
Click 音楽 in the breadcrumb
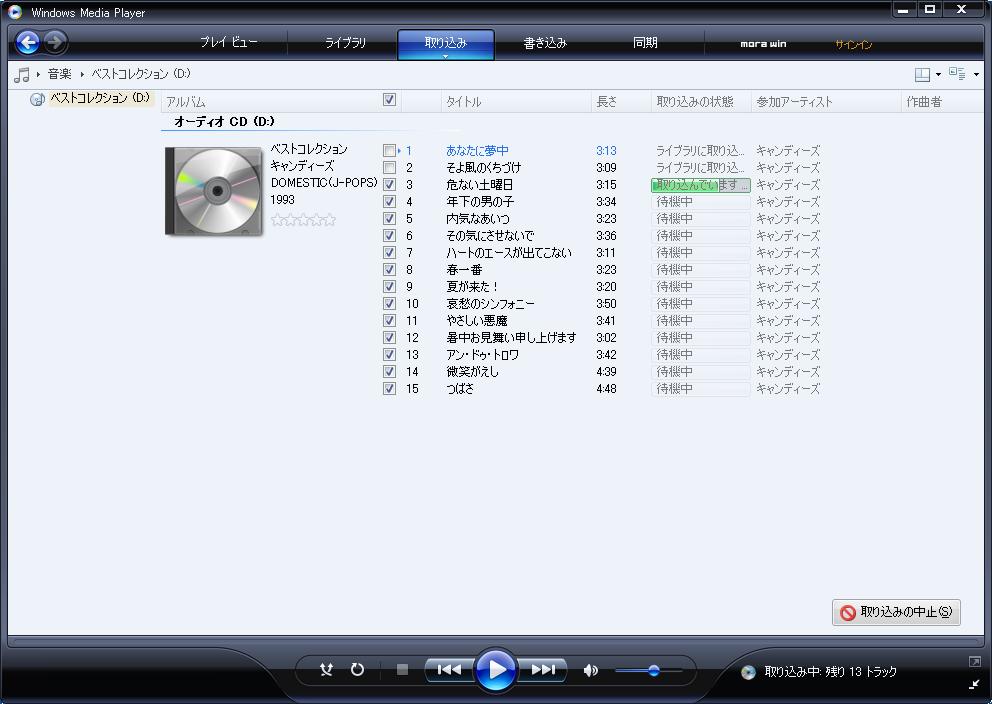tap(60, 75)
